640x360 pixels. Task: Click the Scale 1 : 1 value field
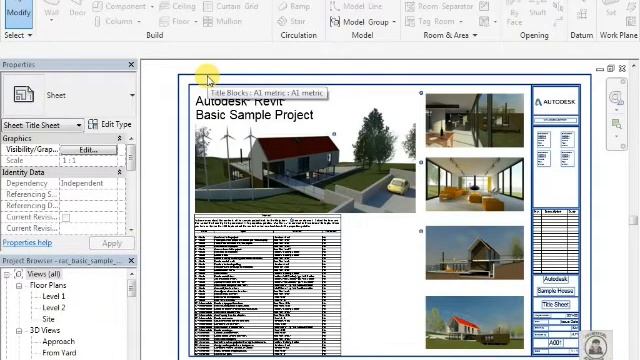coord(89,161)
